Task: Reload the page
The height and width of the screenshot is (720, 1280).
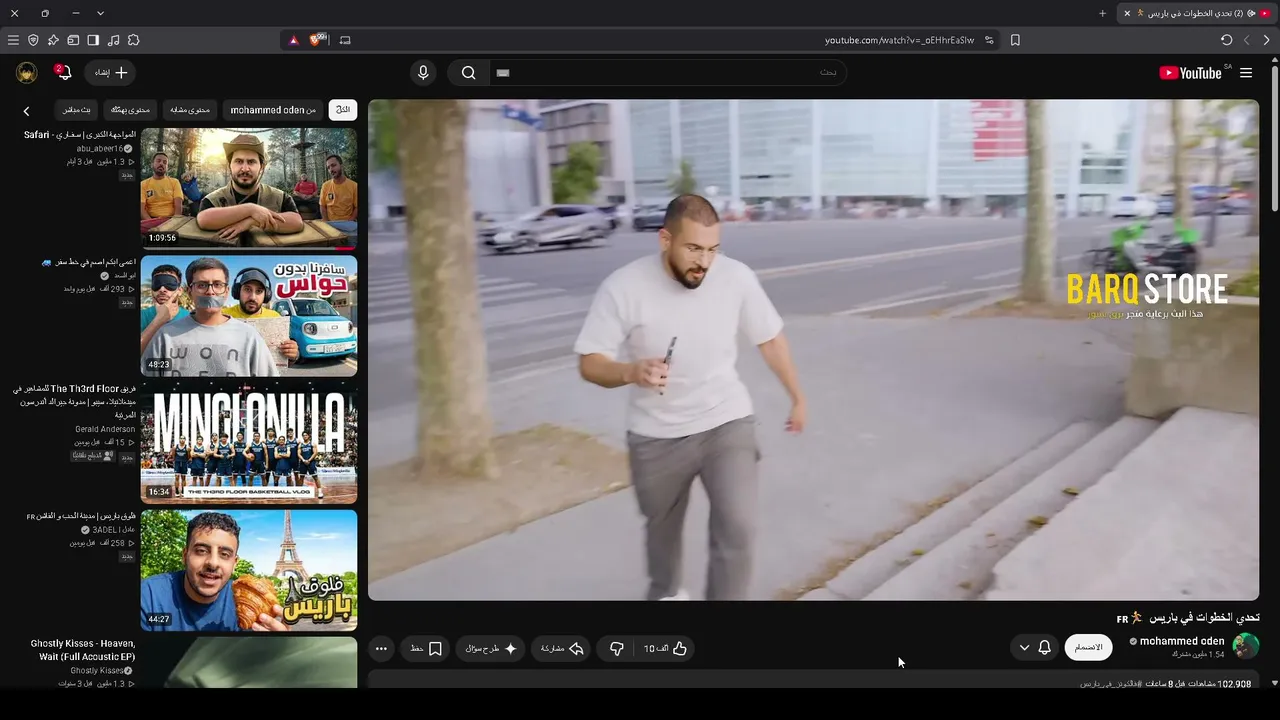Action: click(1226, 40)
